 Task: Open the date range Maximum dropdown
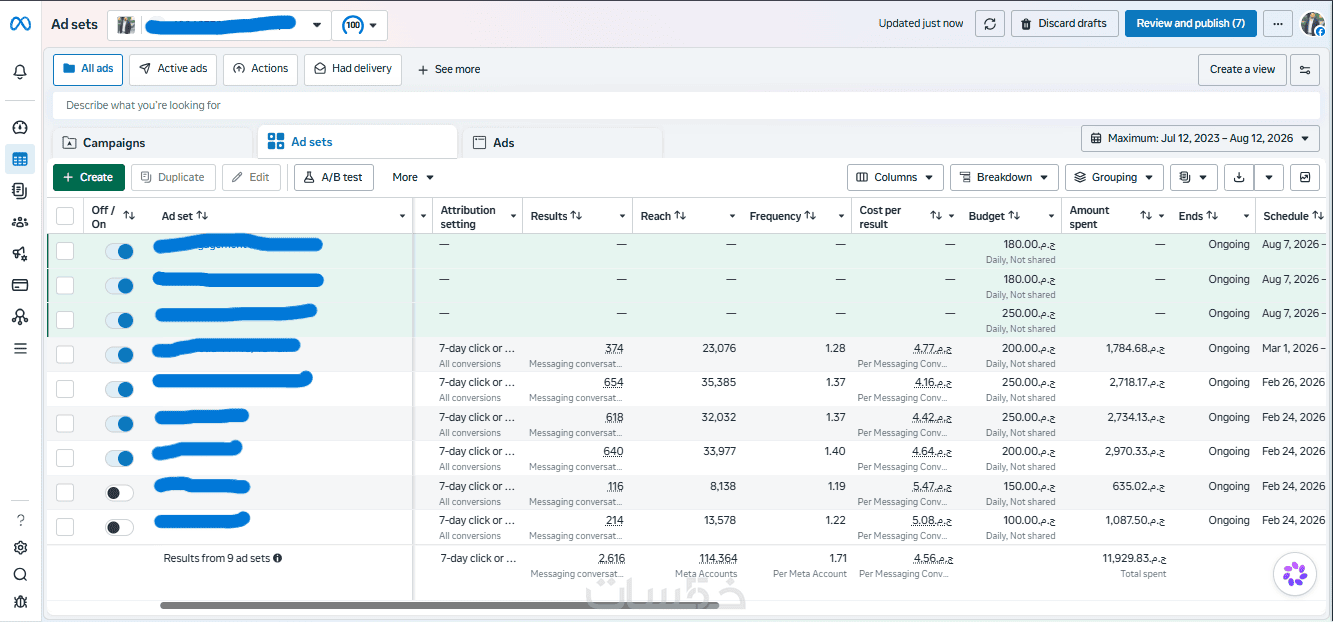1200,138
